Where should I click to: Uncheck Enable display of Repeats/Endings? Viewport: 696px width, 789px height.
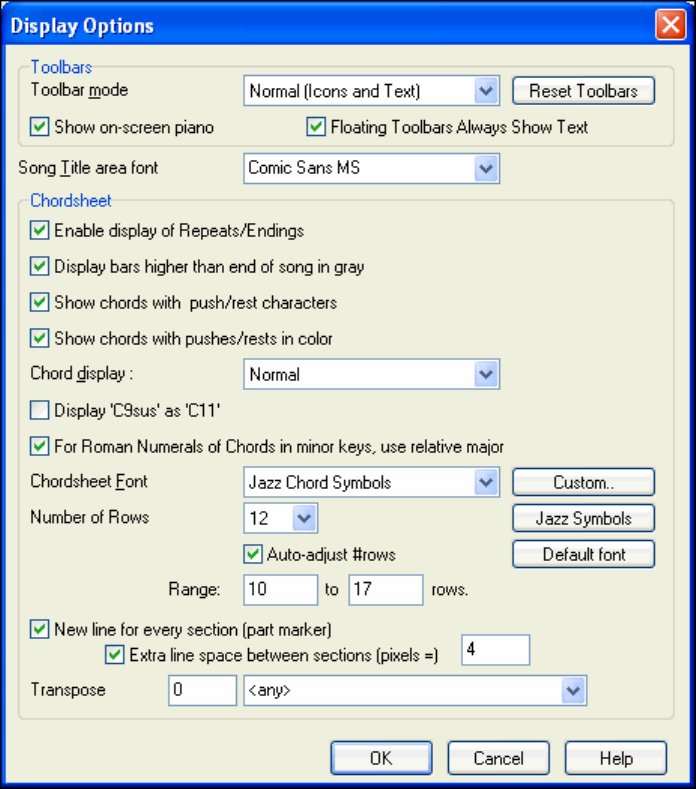(x=41, y=231)
